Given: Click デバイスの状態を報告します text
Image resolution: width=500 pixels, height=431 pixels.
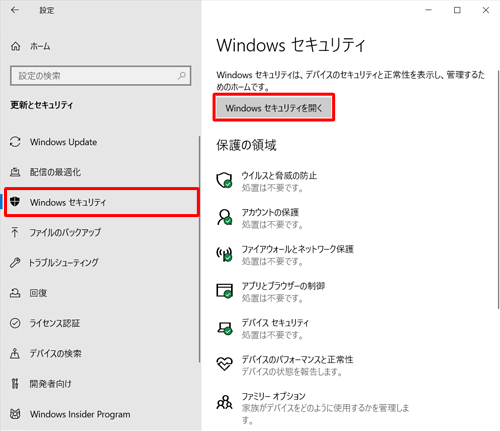Looking at the screenshot, I should [x=292, y=371].
